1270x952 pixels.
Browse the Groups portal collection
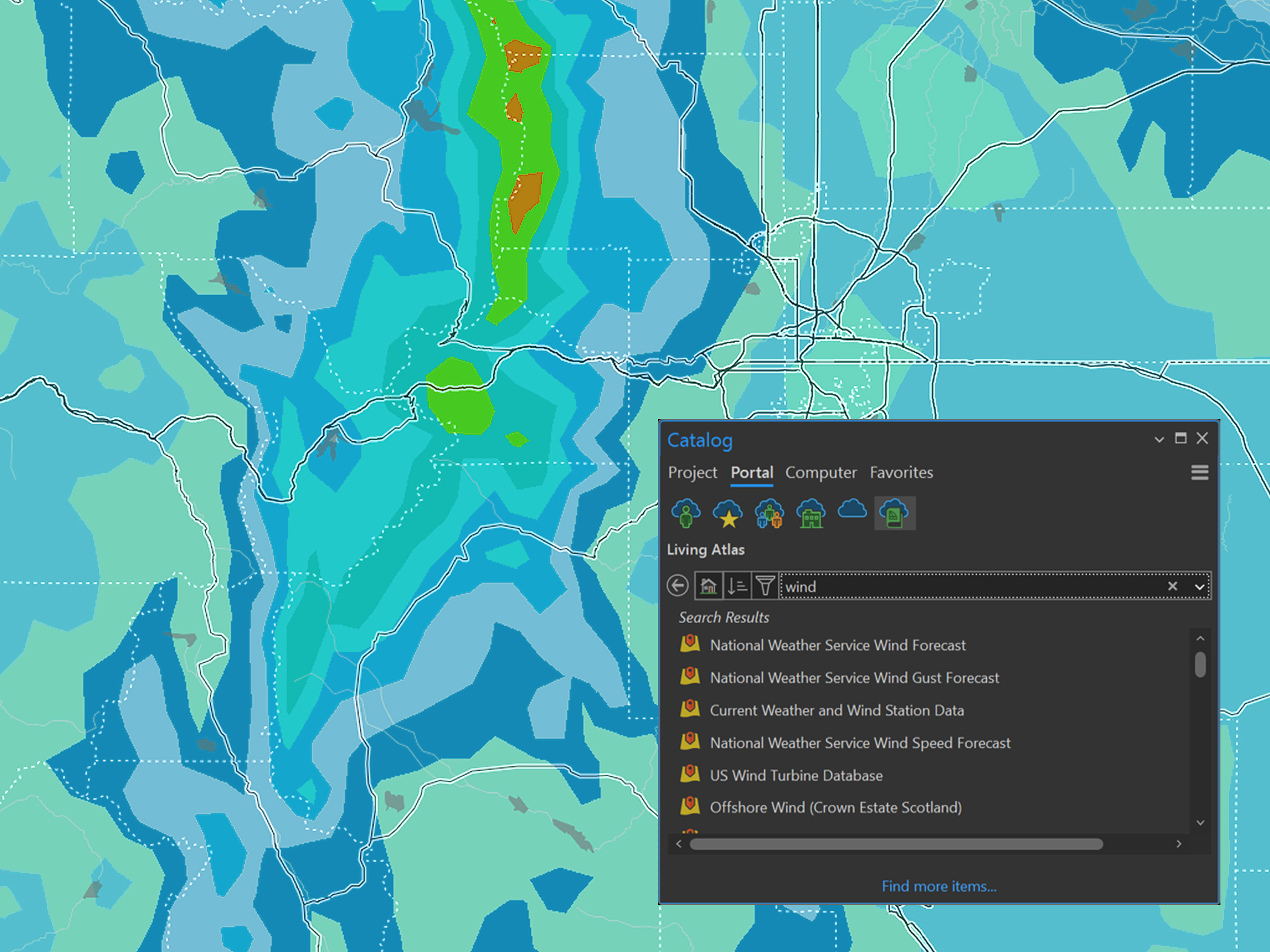point(769,513)
